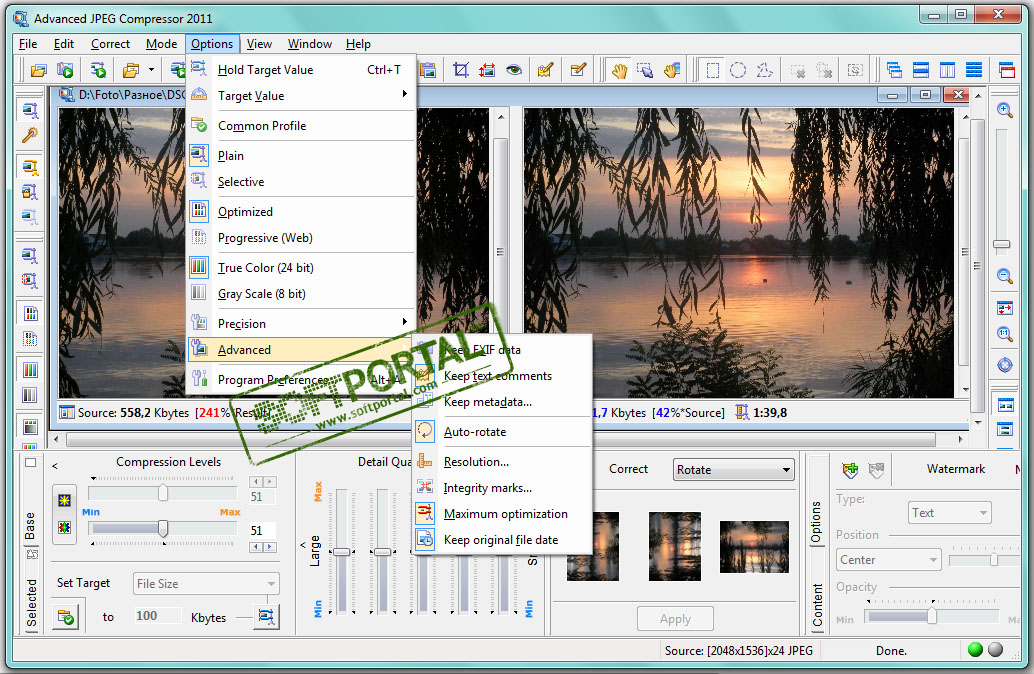
Task: Enable Progressive (Web) option
Action: pyautogui.click(x=301, y=237)
